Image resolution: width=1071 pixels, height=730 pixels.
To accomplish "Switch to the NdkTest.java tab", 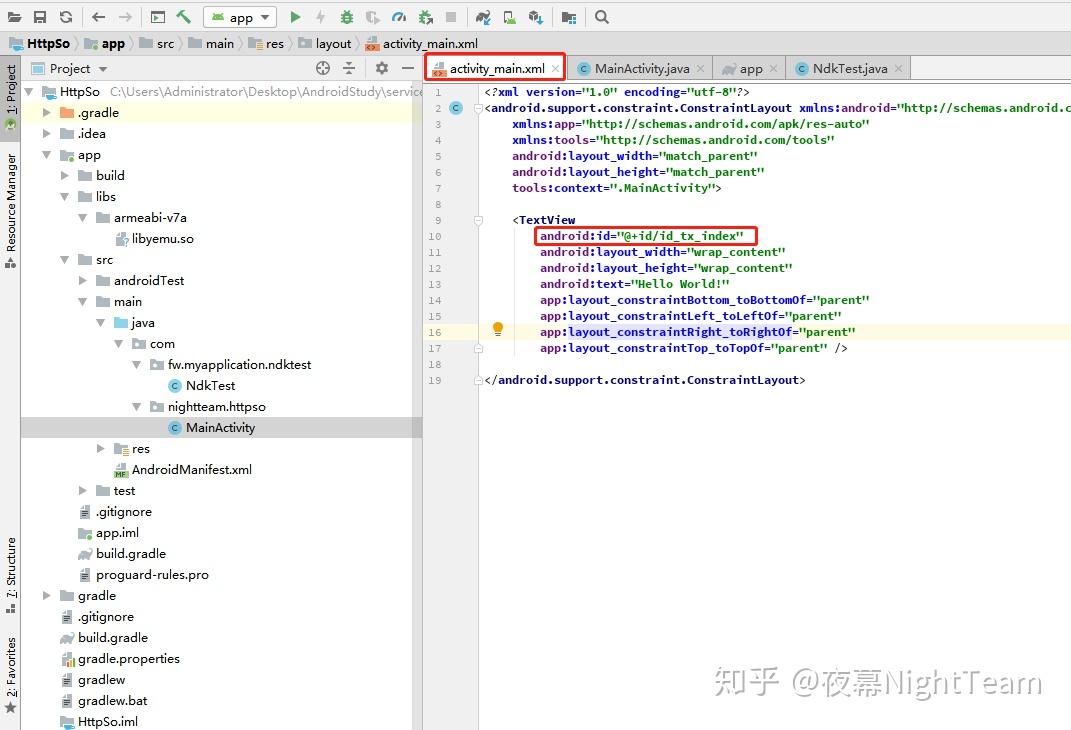I will 848,68.
